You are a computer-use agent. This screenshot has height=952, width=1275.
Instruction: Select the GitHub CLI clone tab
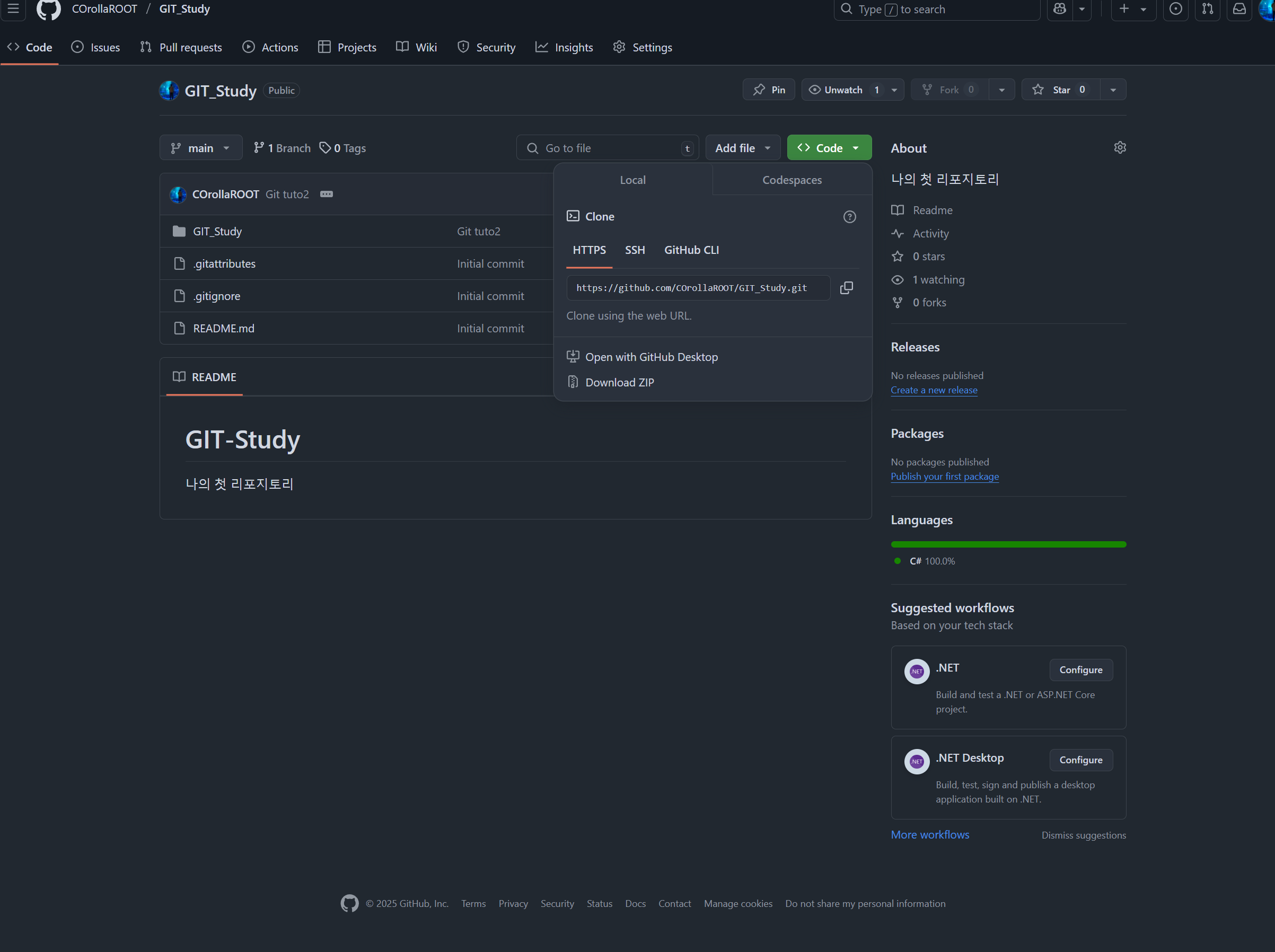(691, 250)
